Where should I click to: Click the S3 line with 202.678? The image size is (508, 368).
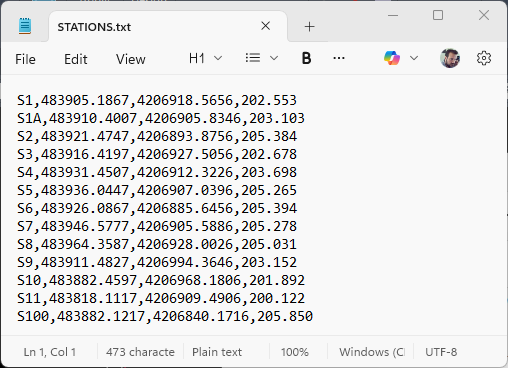click(157, 154)
